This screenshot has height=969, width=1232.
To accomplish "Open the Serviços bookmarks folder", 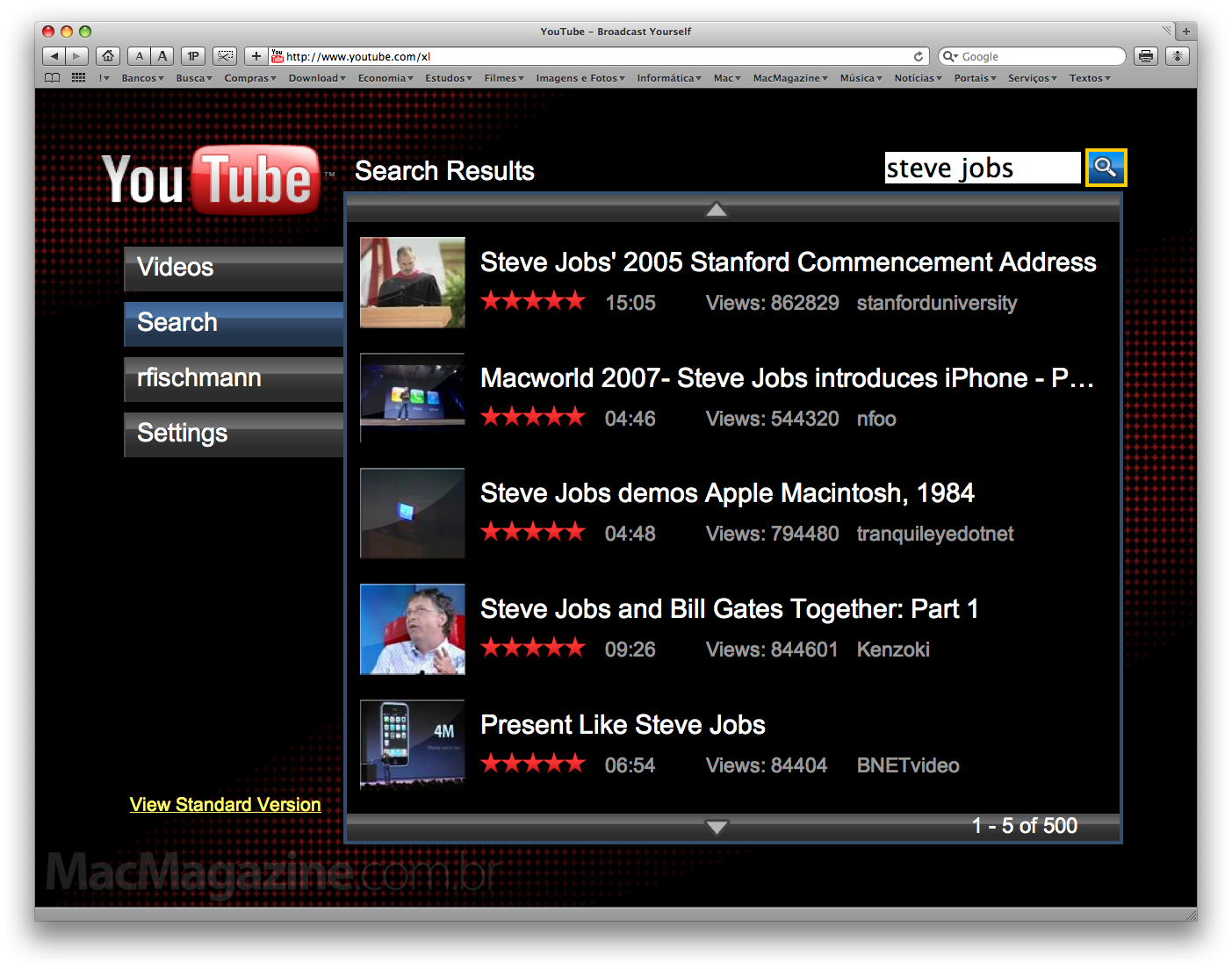I will point(1032,78).
